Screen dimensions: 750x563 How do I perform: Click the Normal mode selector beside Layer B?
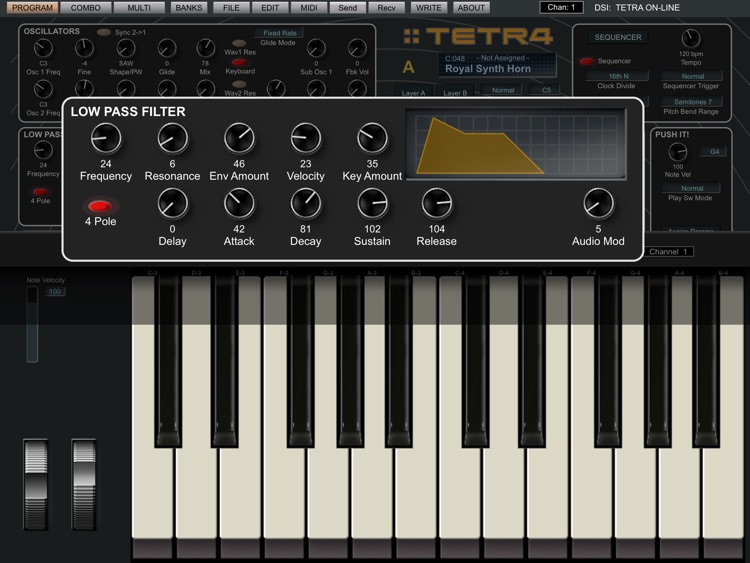(x=503, y=90)
